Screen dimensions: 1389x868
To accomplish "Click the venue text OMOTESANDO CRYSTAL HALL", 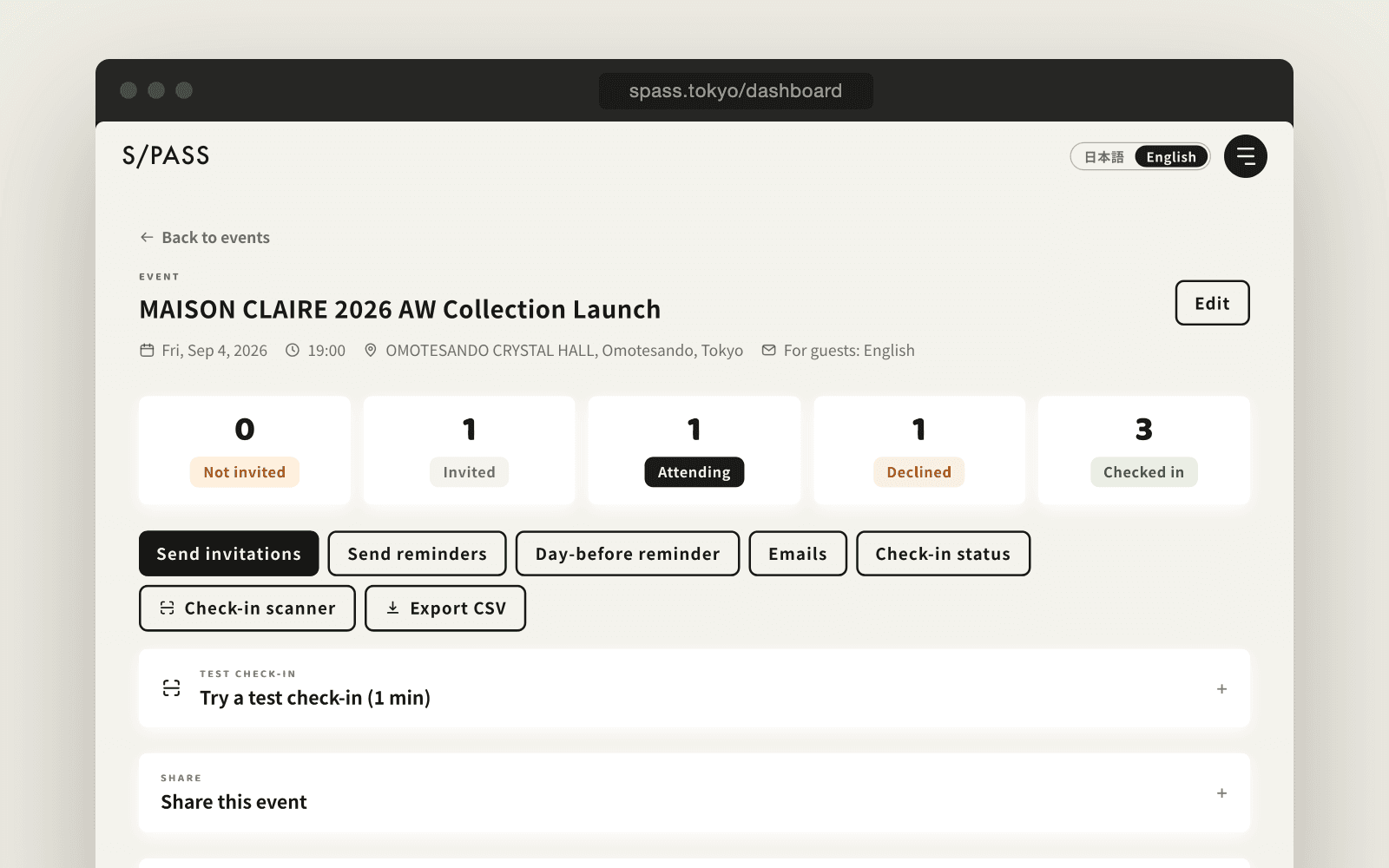I will [564, 350].
